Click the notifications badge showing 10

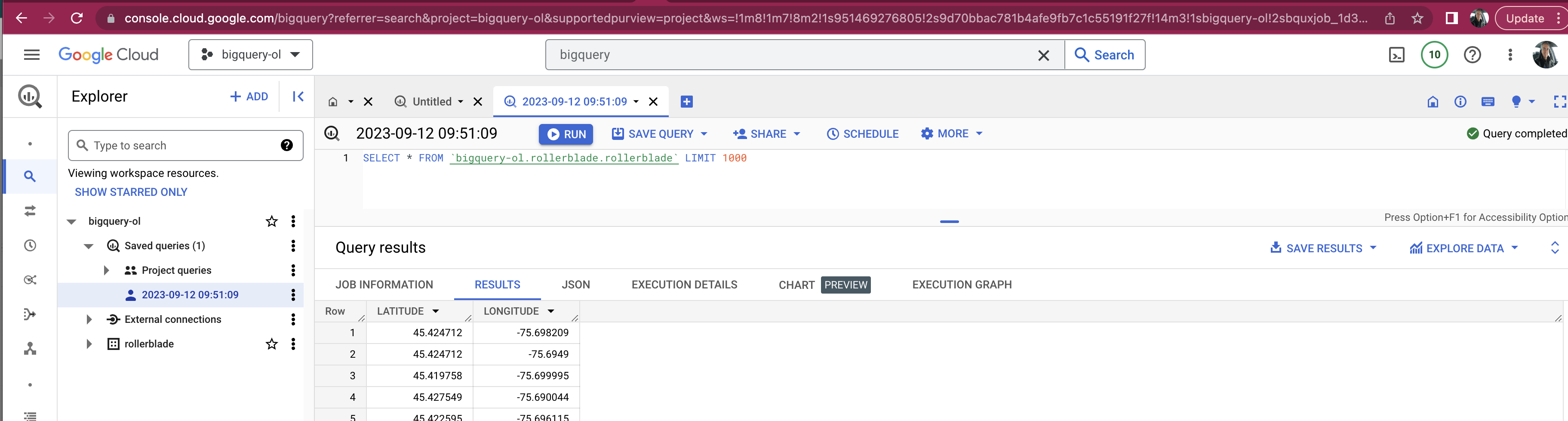coord(1434,54)
